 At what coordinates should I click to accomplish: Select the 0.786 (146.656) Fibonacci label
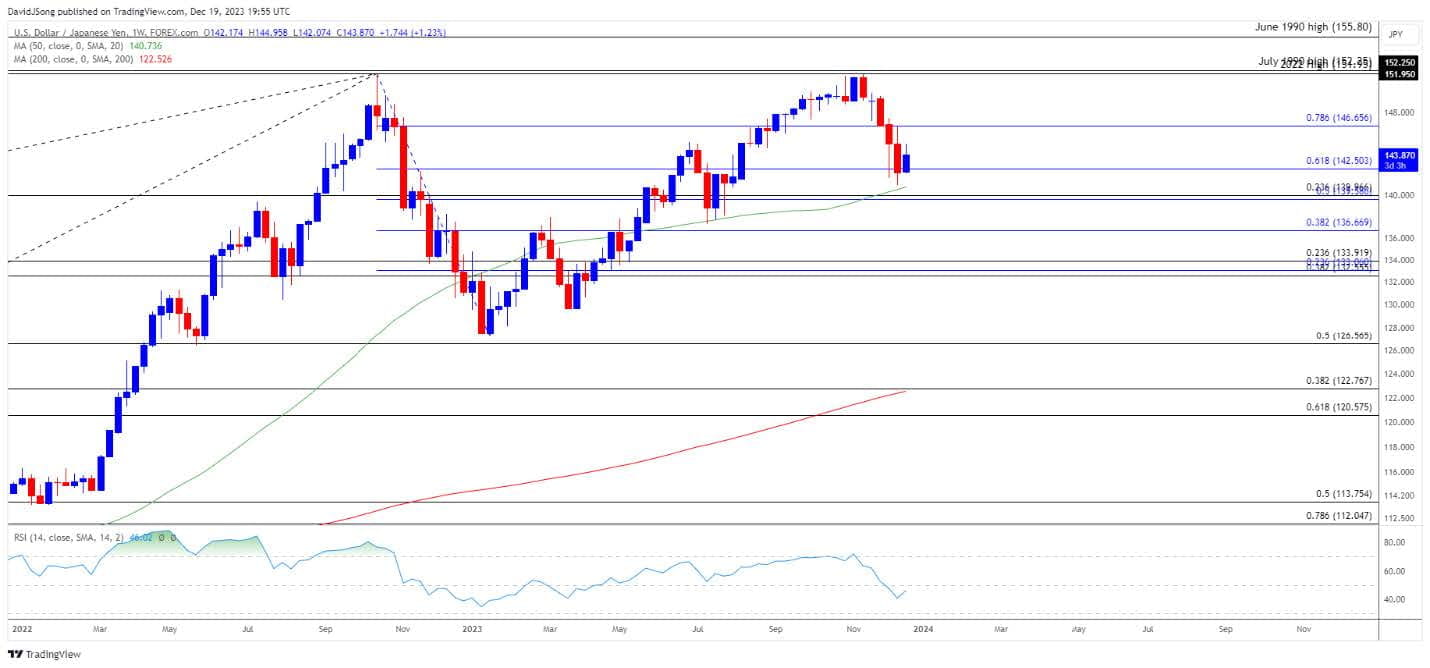[1339, 117]
